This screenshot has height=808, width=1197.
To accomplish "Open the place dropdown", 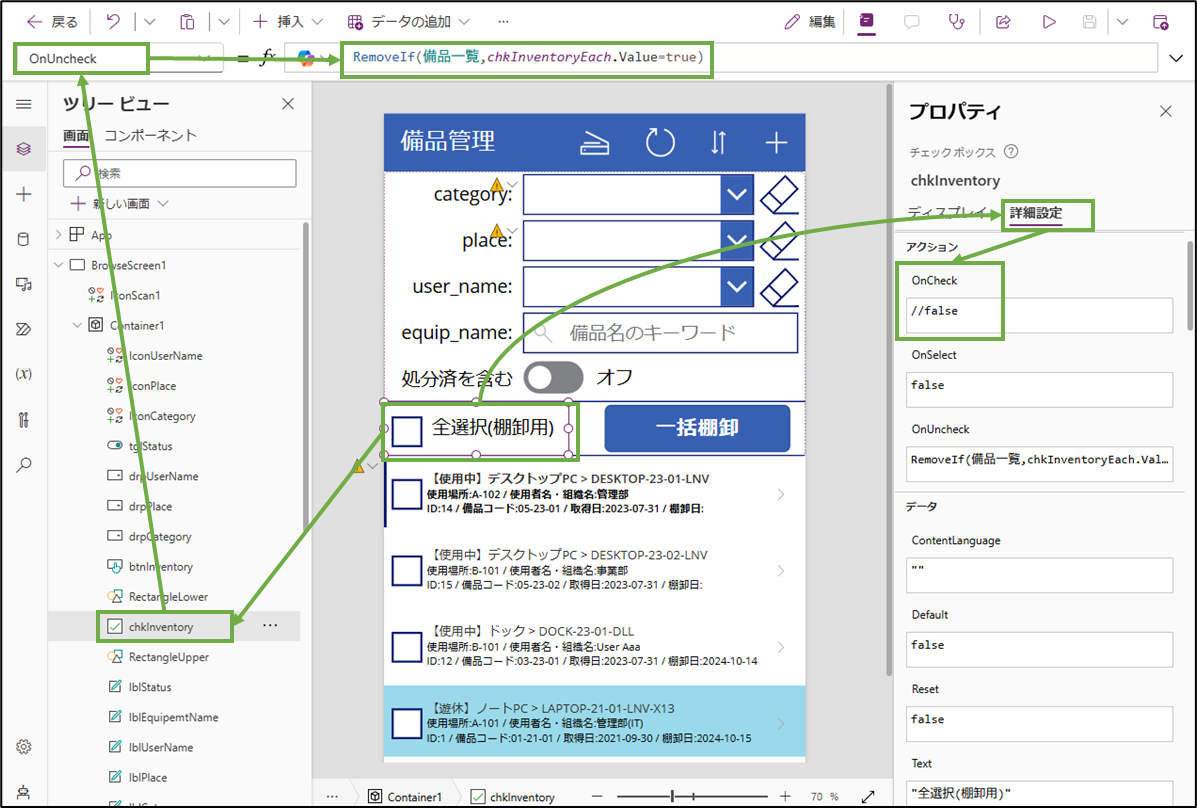I will 737,240.
